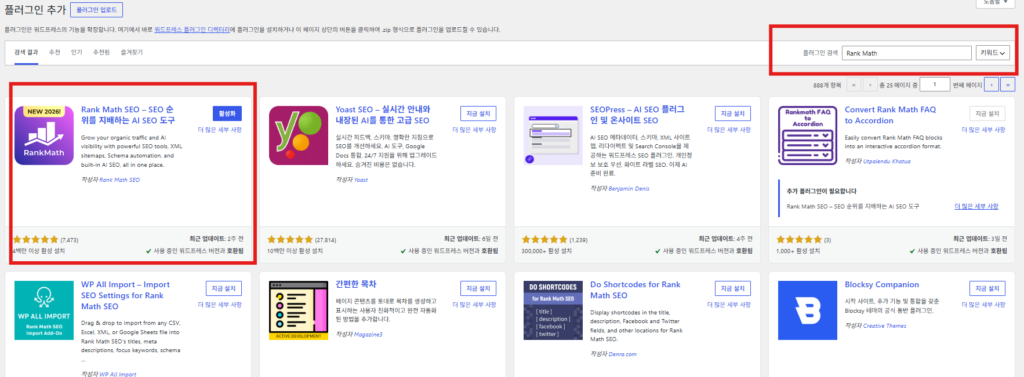This screenshot has width=1024, height=377.
Task: Install Do Shortcodes for Rank Math SEO
Action: 733,288
